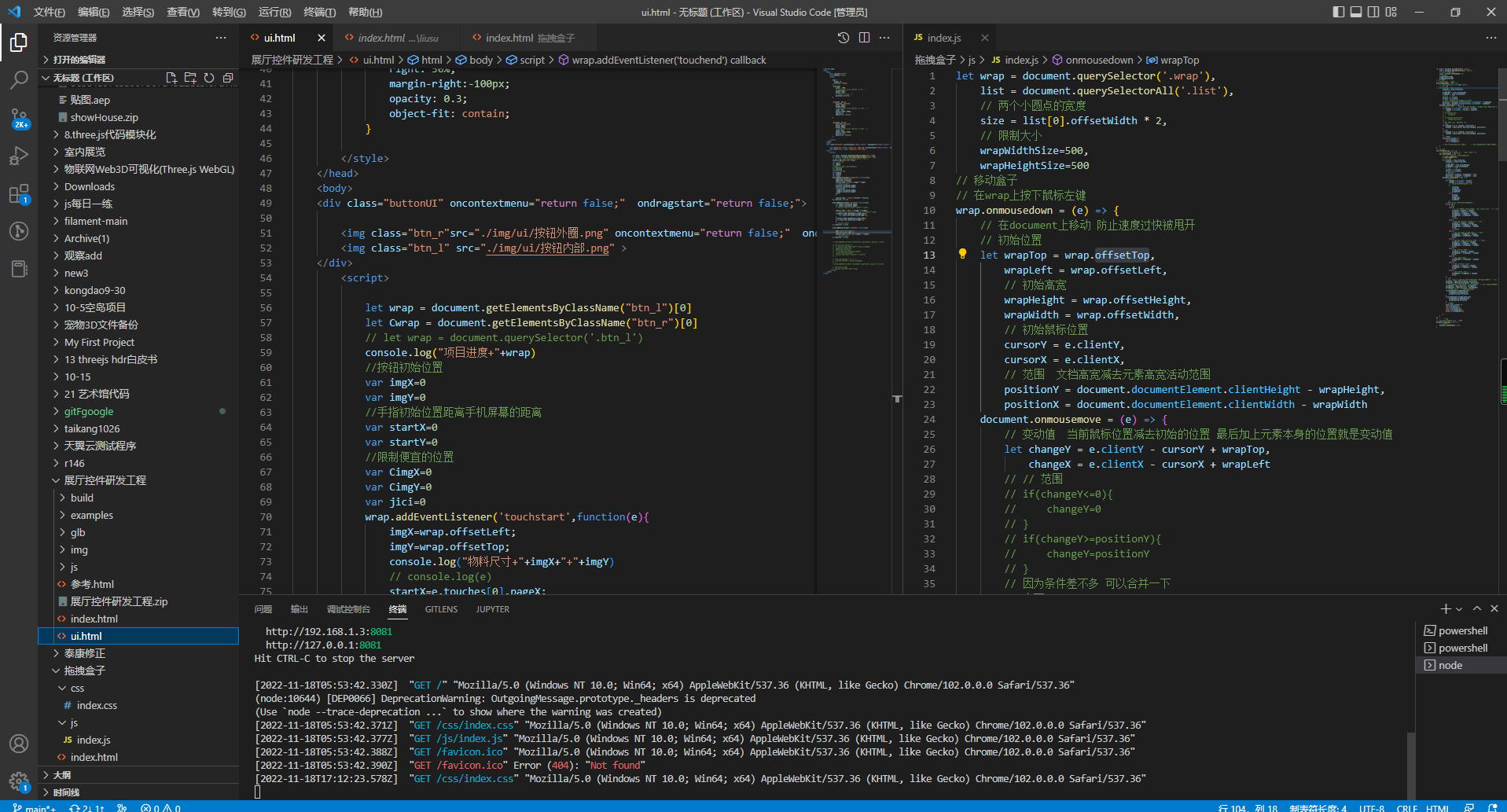This screenshot has width=1507, height=812.
Task: Click the terminal panel vertical scrollbar
Action: 1410,766
